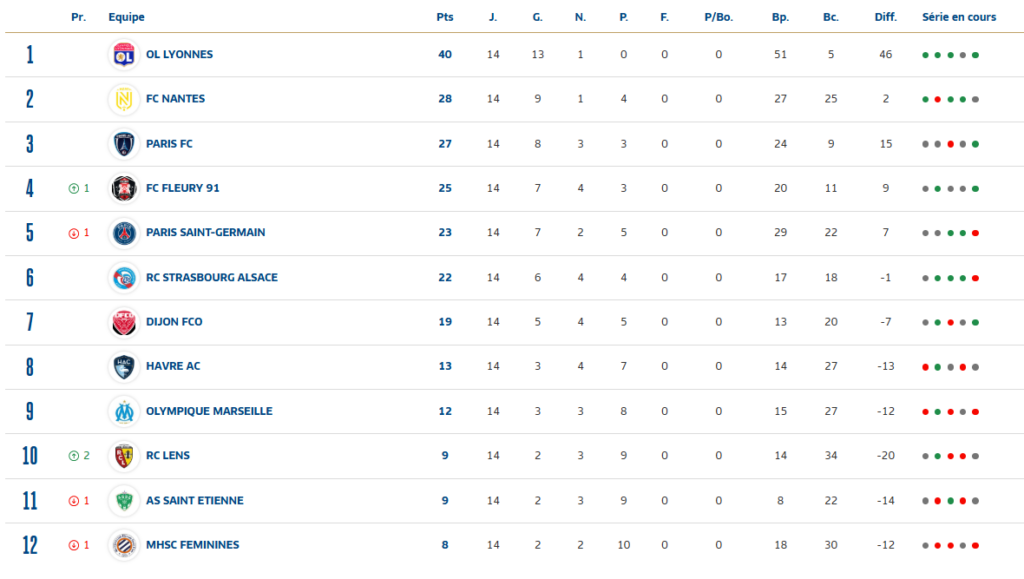Click the RC Lens team crest
Image resolution: width=1024 pixels, height=579 pixels.
(x=124, y=456)
